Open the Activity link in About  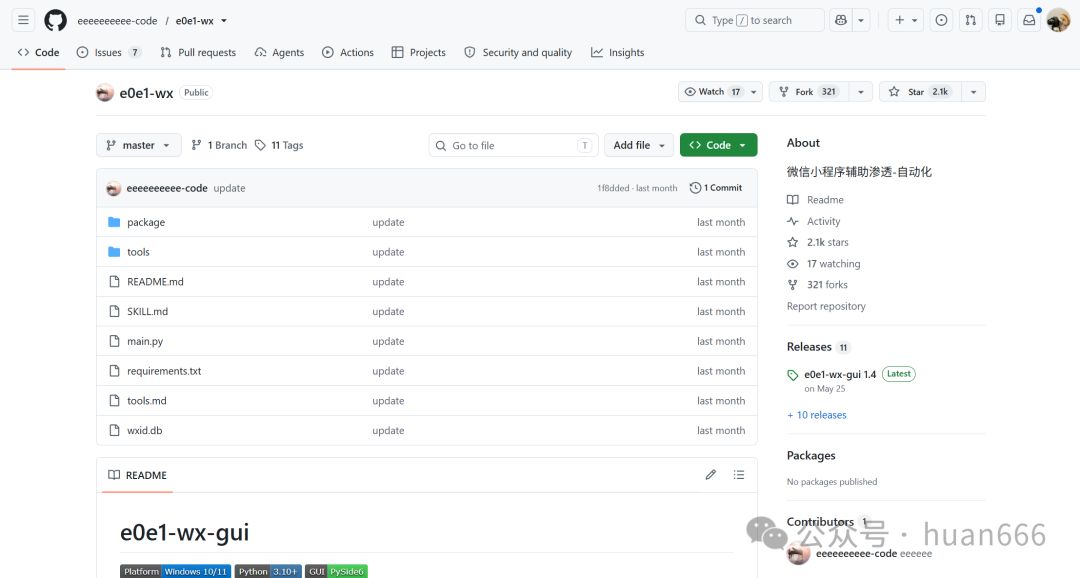[x=814, y=221]
